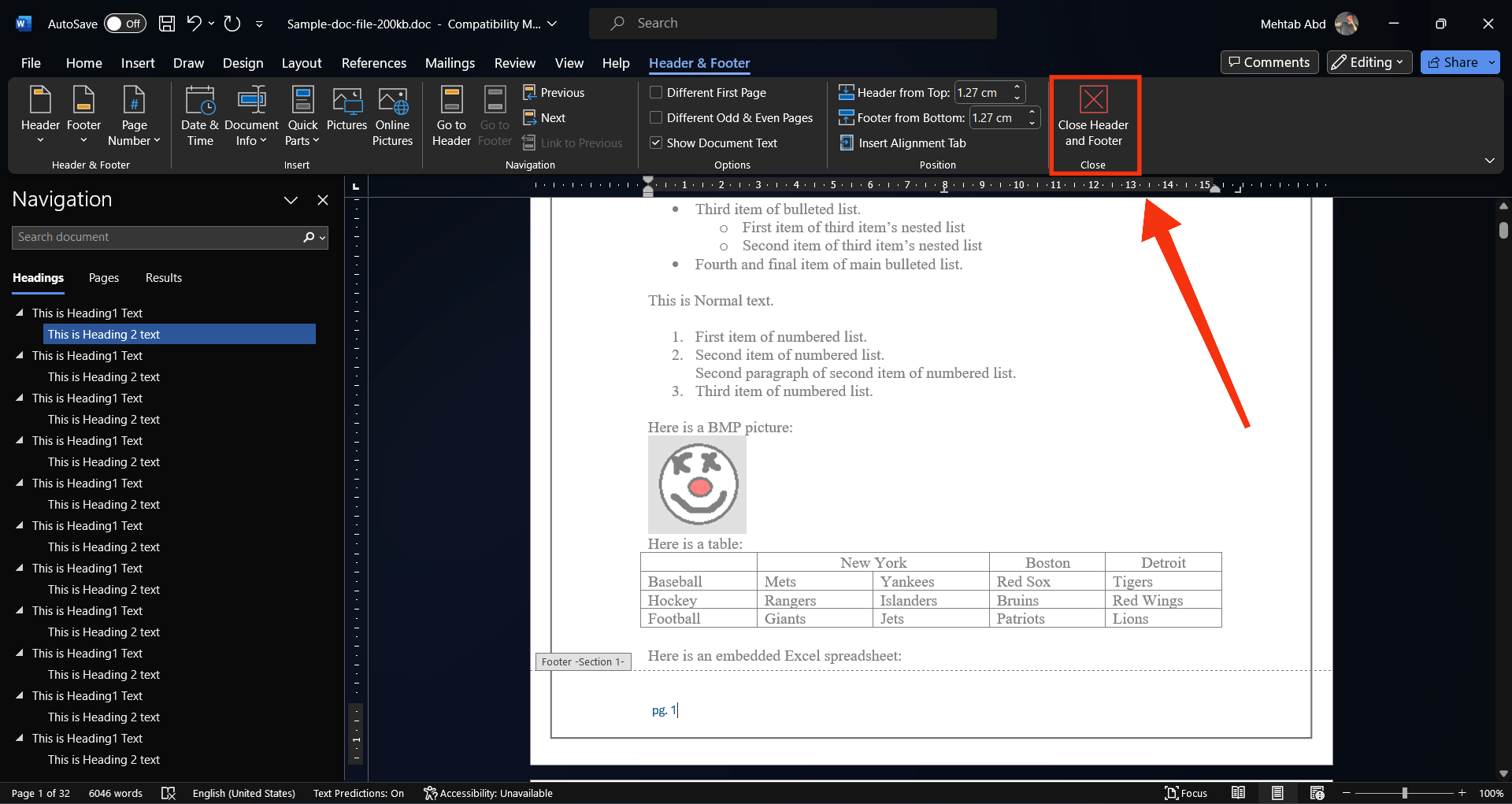The image size is (1512, 804).
Task: Click Page 1 of 32 indicator
Action: click(x=41, y=793)
